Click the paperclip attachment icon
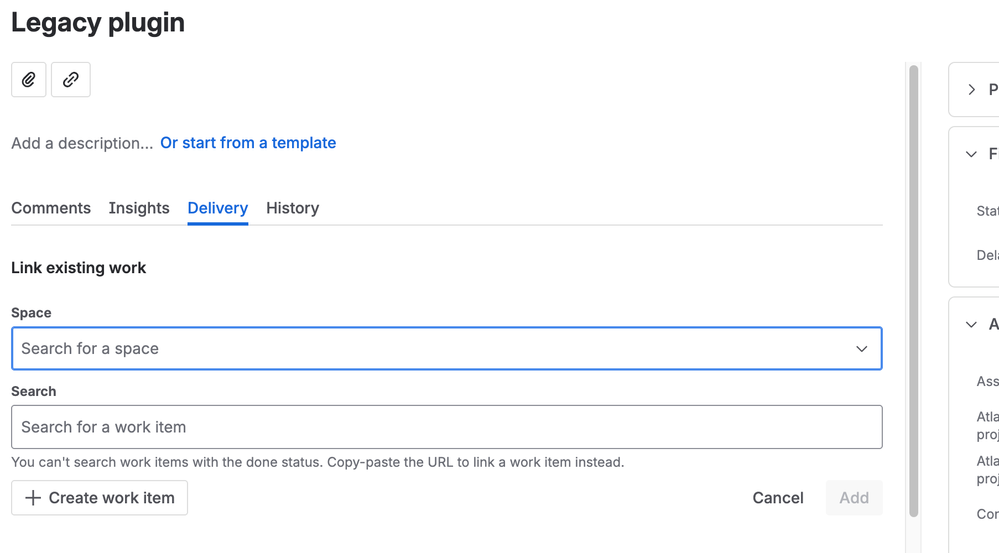This screenshot has height=553, width=999. coord(29,80)
